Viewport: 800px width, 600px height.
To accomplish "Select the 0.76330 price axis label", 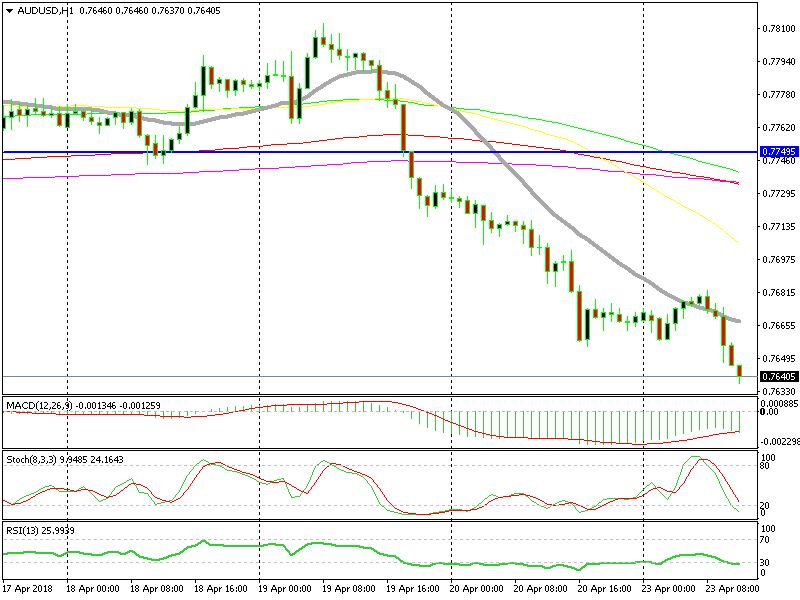I will [779, 392].
